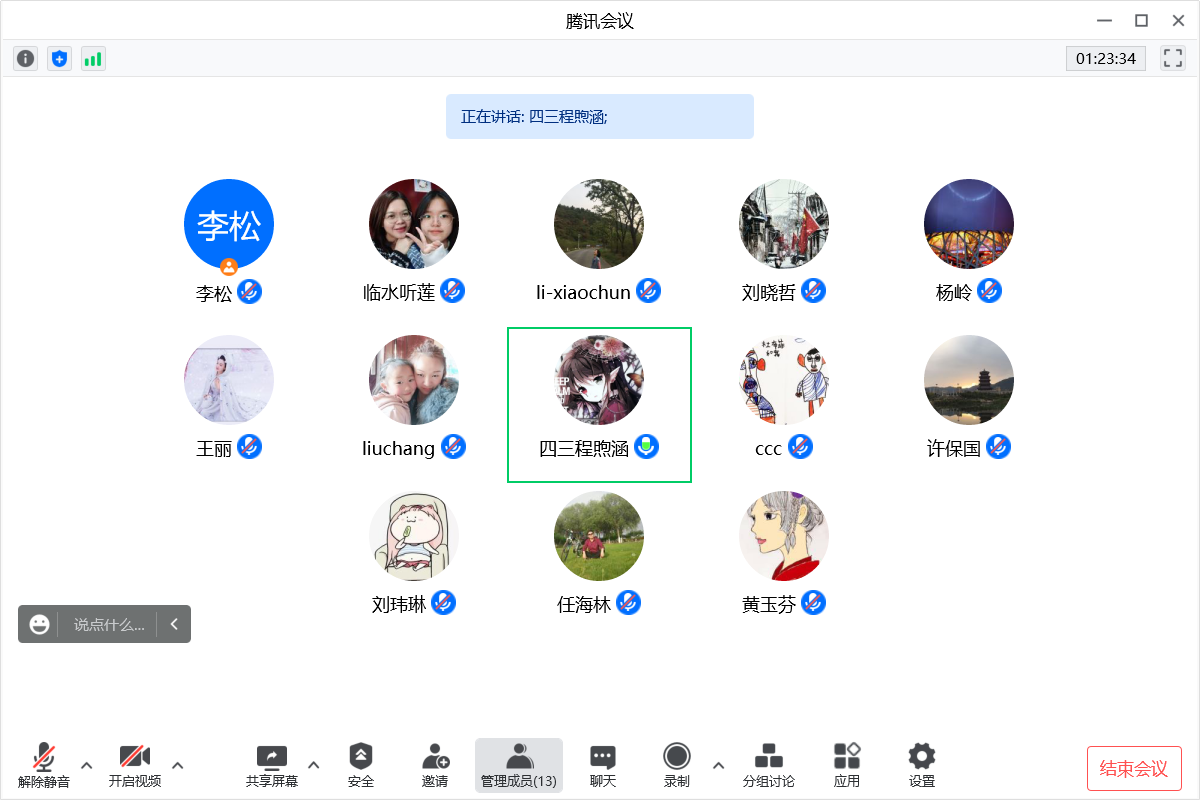Image resolution: width=1200 pixels, height=800 pixels.
Task: Click the blue security shield icon
Action: coord(59,58)
